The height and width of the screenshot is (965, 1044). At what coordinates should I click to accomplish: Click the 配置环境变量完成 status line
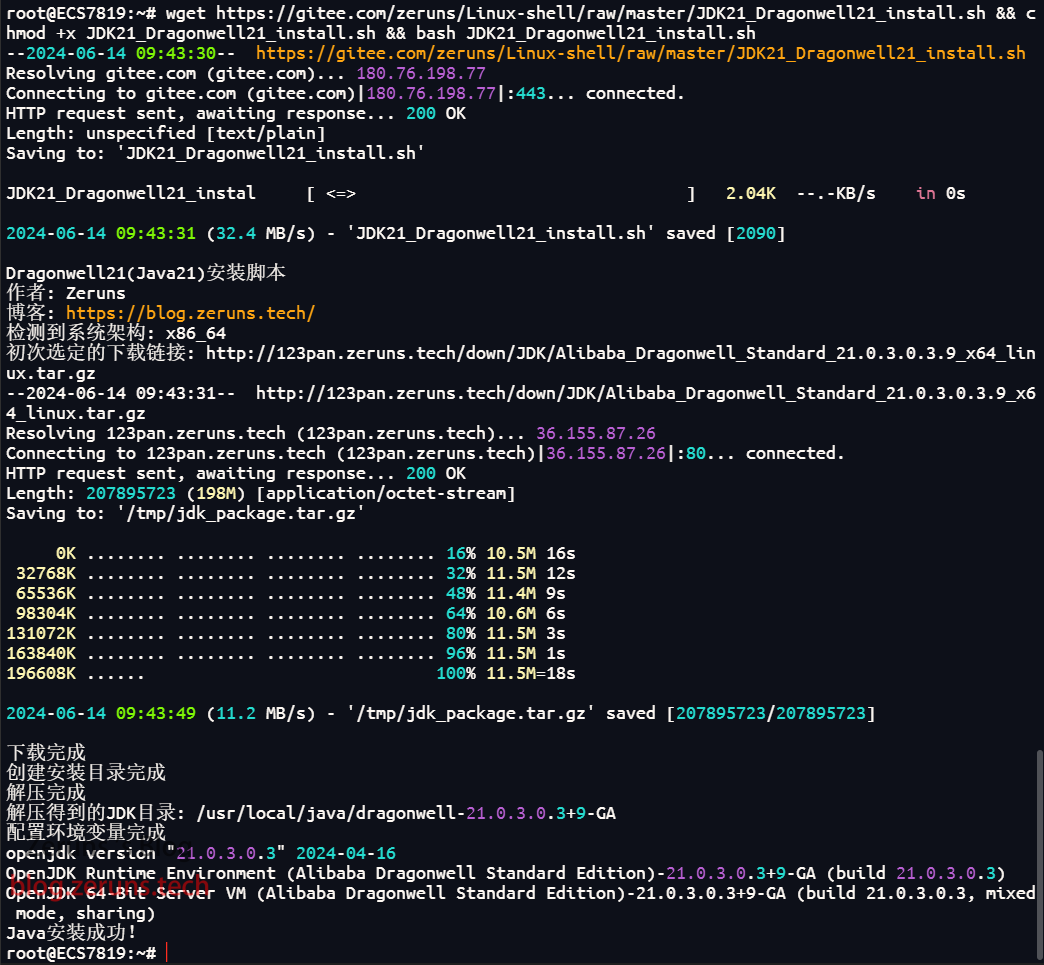click(86, 833)
